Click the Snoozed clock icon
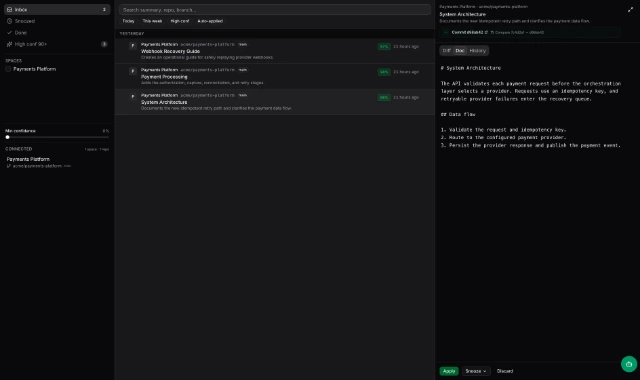Viewport: 640px width, 380px height. (x=9, y=21)
